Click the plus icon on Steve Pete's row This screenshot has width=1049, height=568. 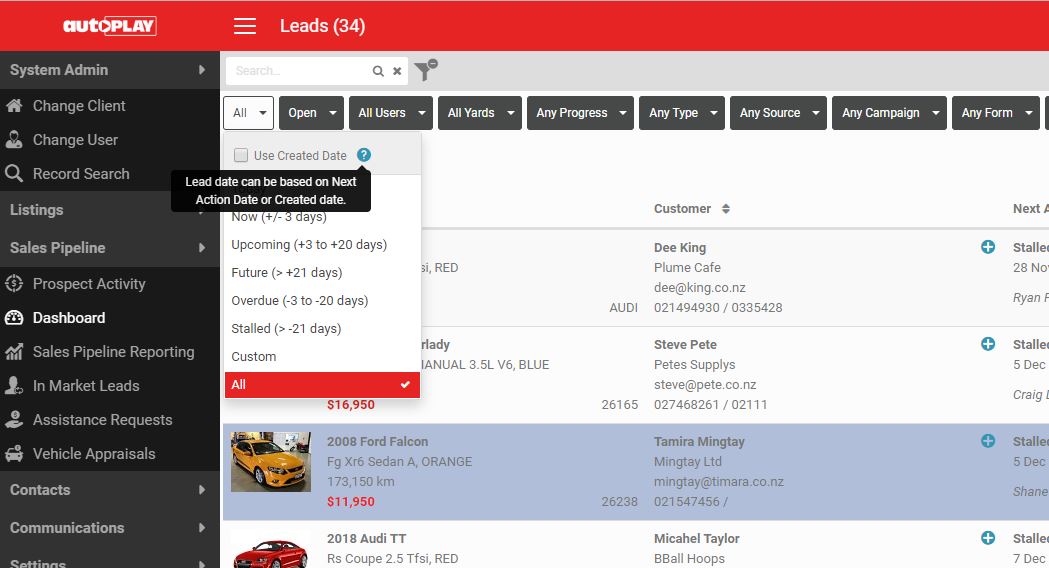[987, 344]
